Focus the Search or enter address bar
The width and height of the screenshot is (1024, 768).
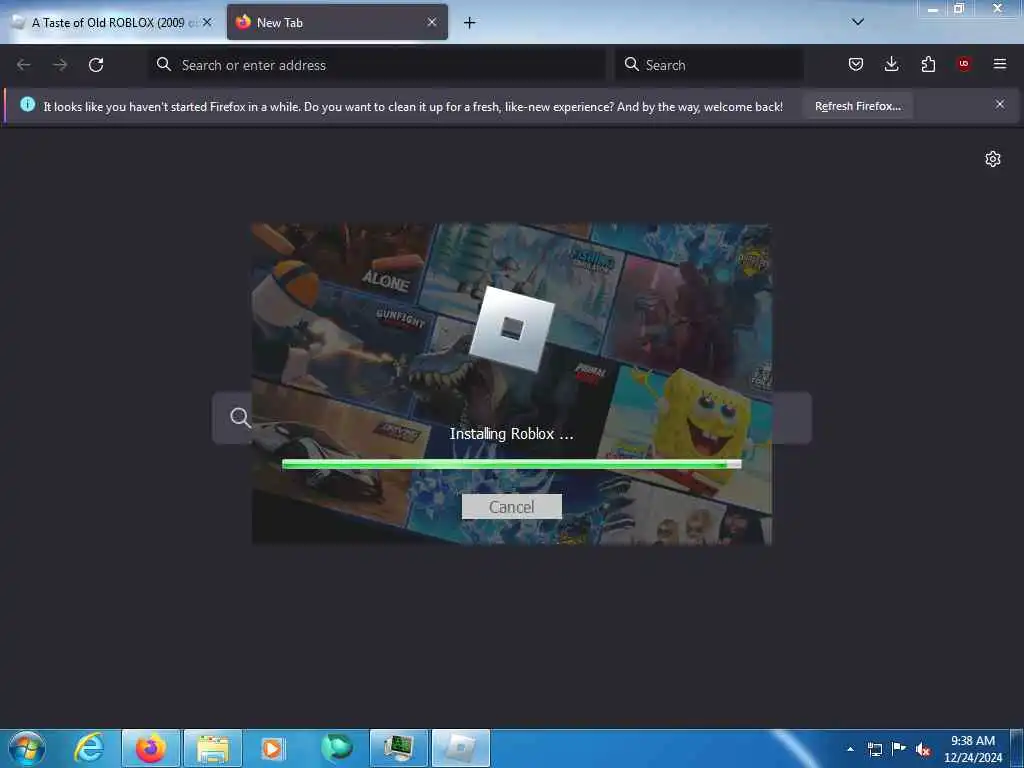click(377, 65)
